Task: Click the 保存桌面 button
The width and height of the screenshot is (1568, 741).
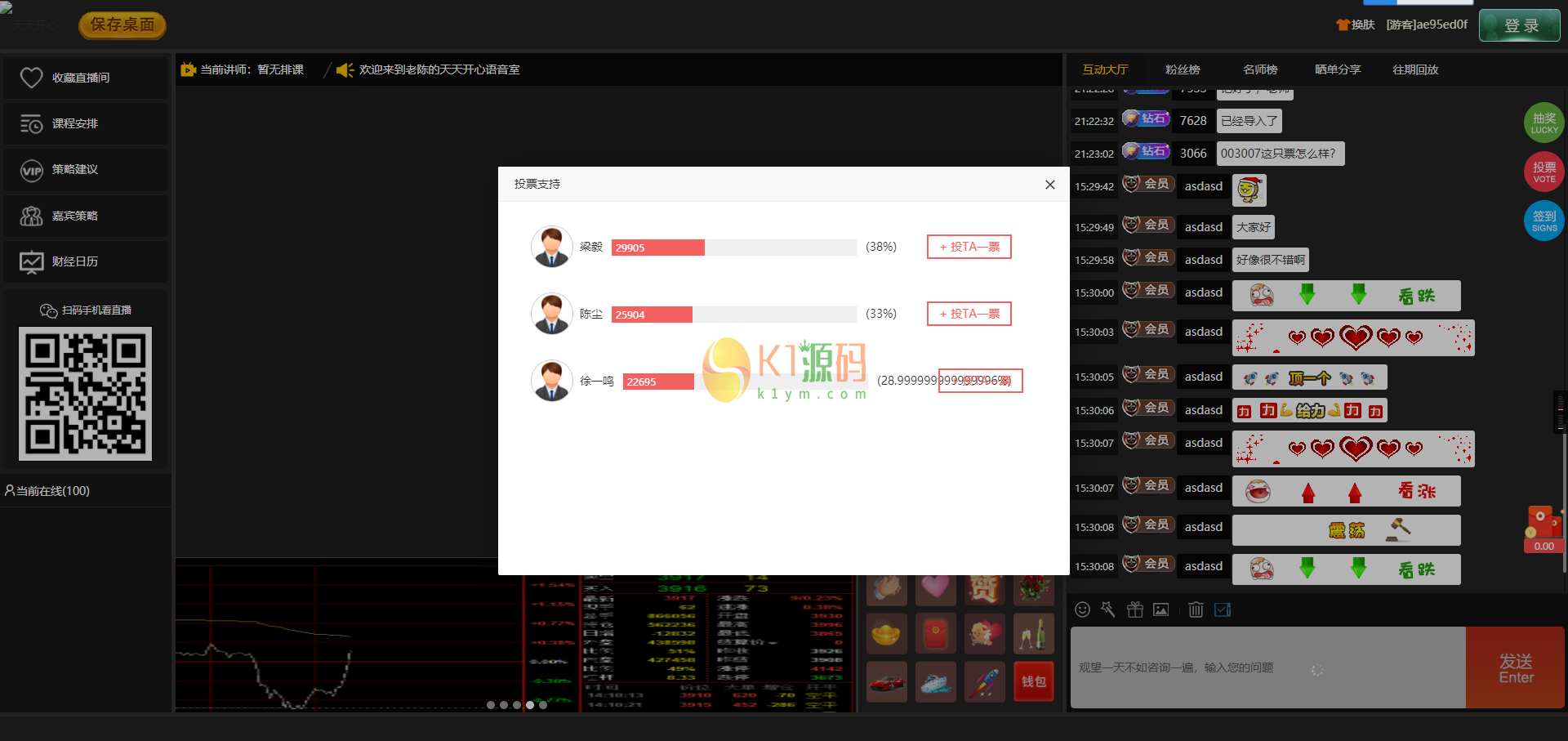Action: [122, 25]
